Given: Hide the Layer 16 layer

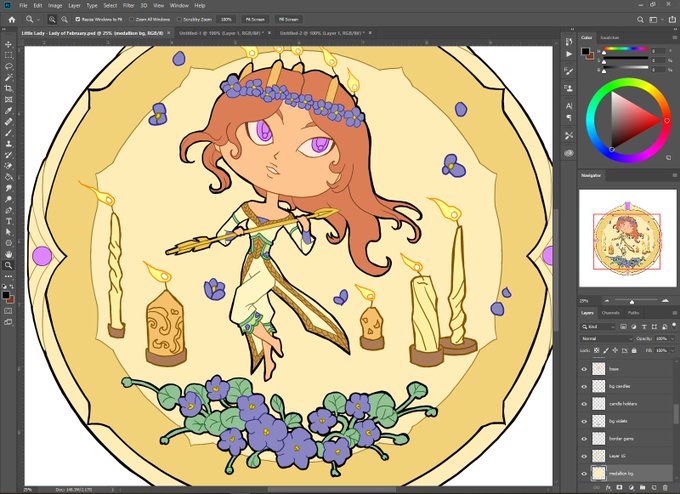Looking at the screenshot, I should click(584, 456).
